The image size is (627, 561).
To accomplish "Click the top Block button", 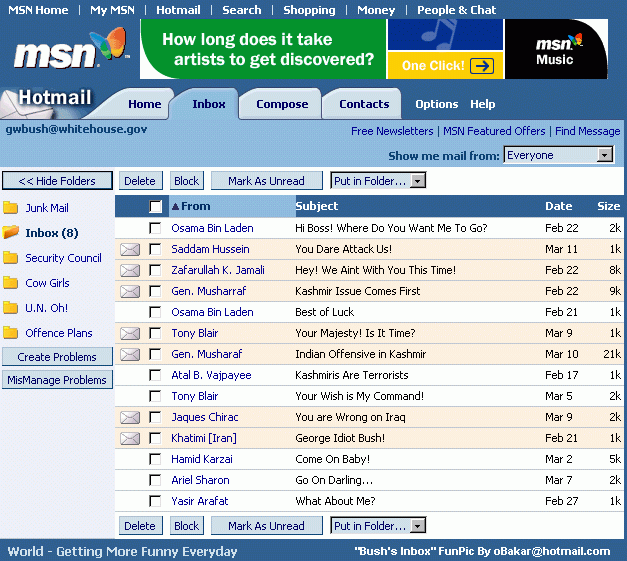I will click(187, 181).
